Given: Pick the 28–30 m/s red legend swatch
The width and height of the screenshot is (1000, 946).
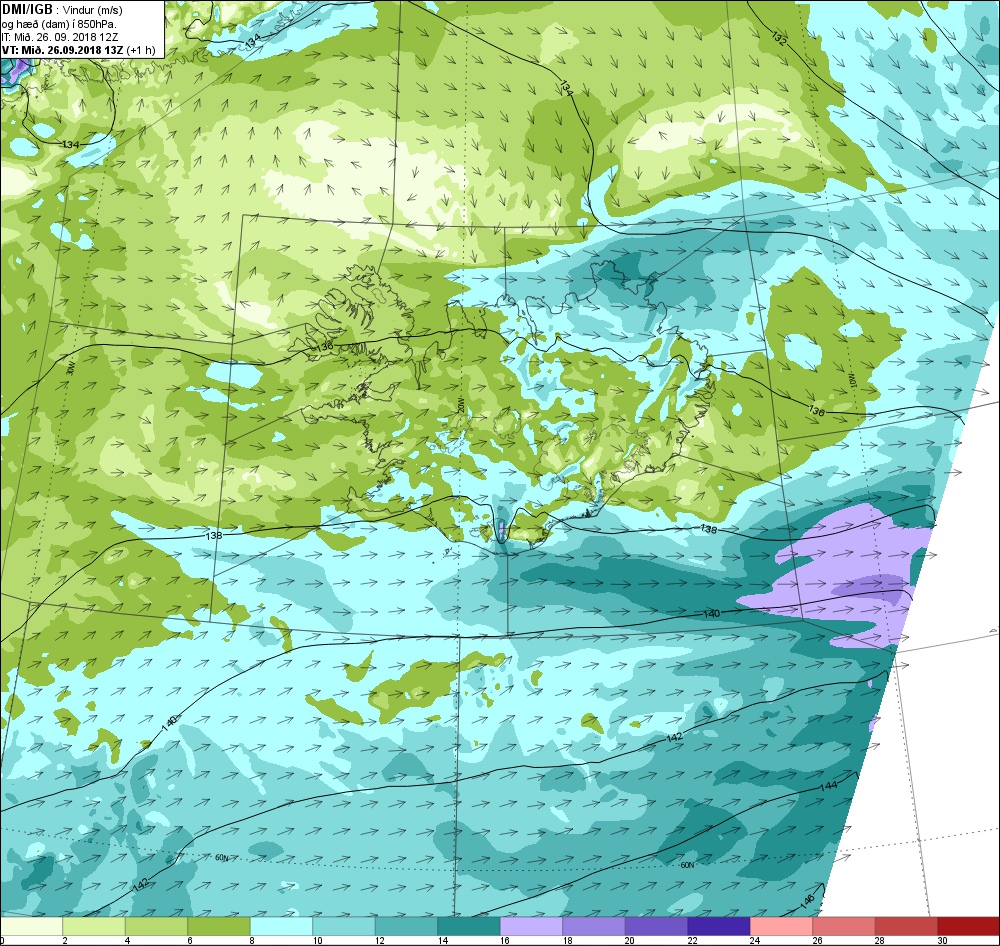Looking at the screenshot, I should (907, 926).
